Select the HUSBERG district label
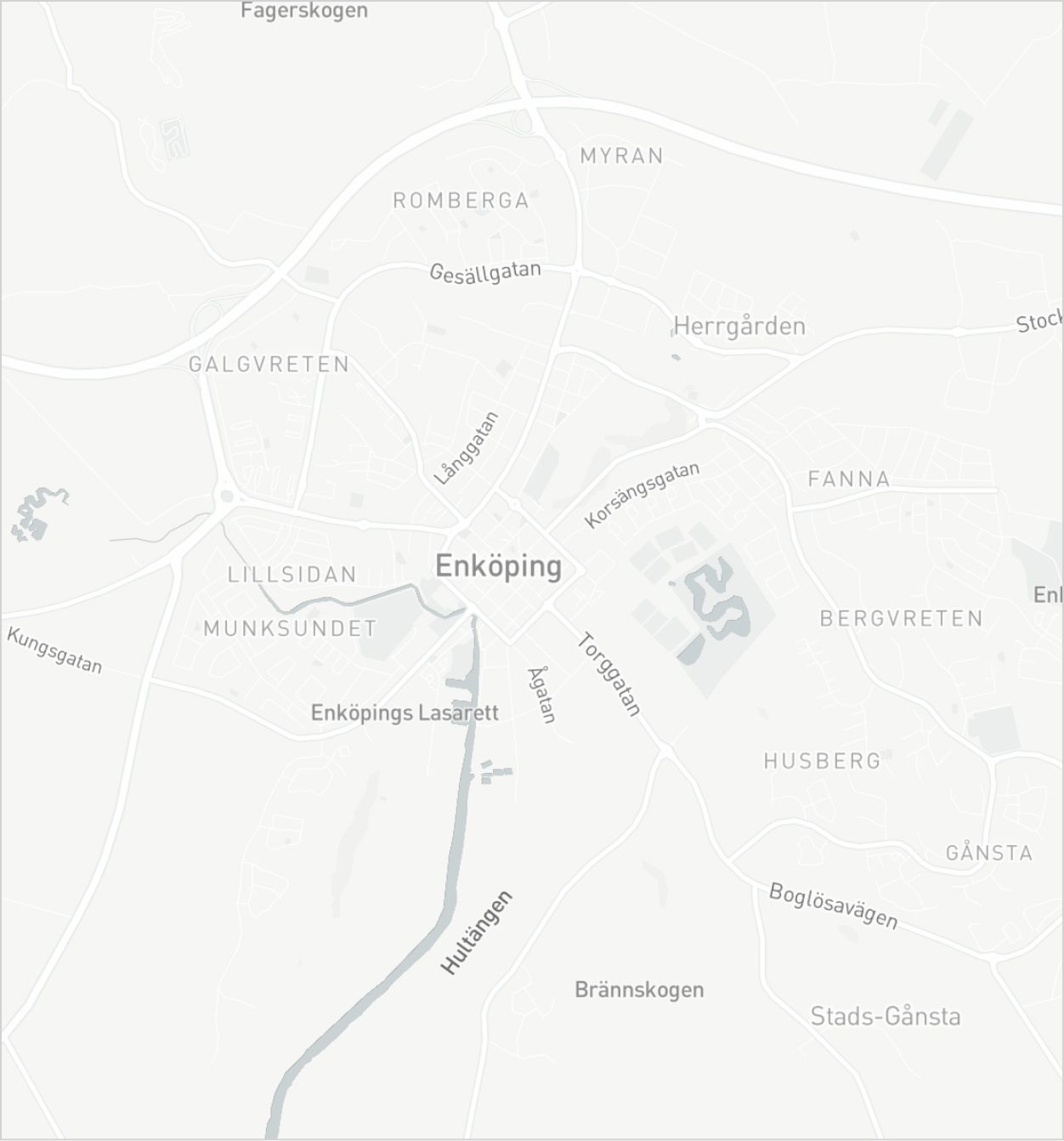 click(822, 760)
